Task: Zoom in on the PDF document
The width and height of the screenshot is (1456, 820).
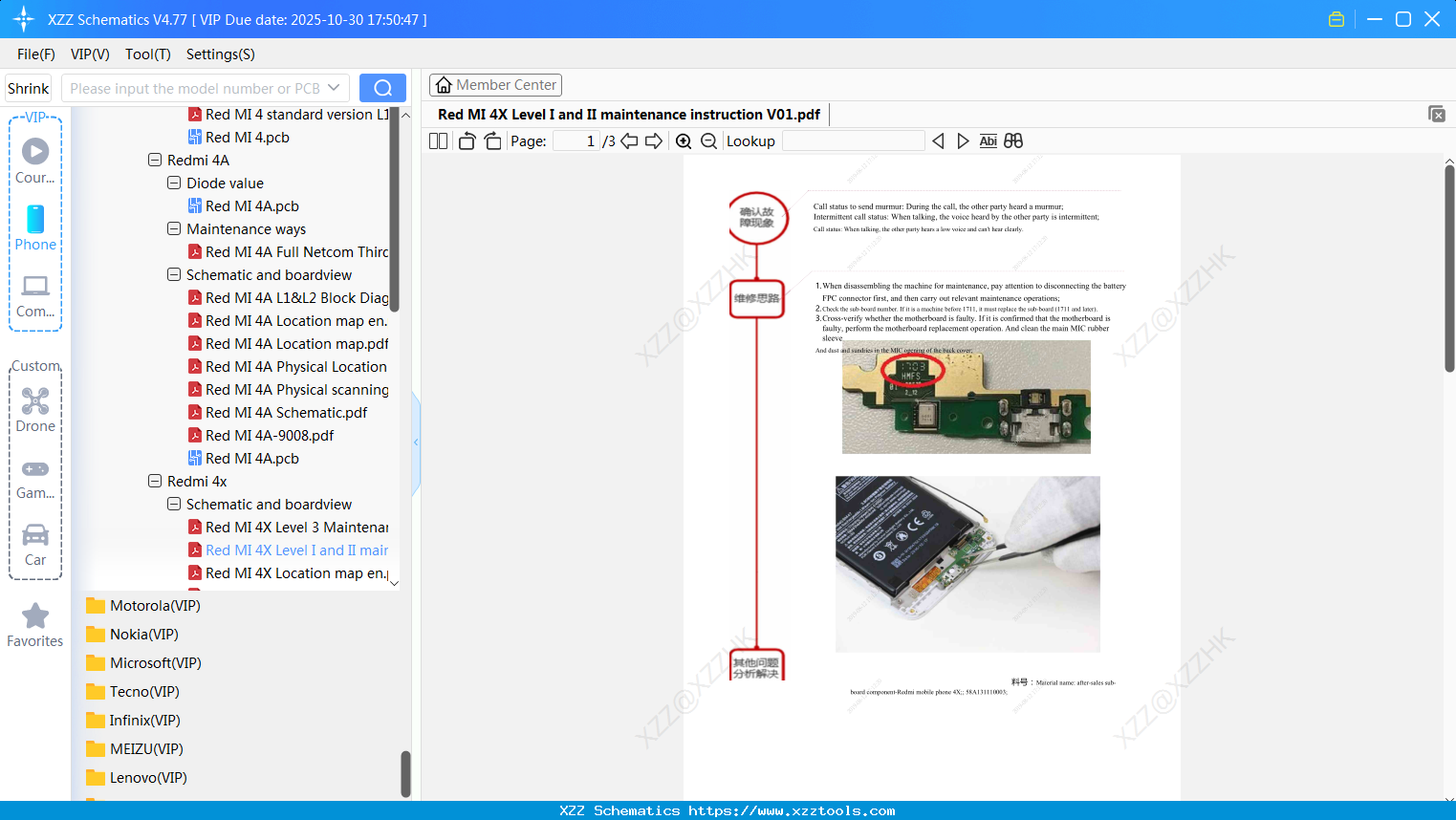Action: (x=684, y=140)
